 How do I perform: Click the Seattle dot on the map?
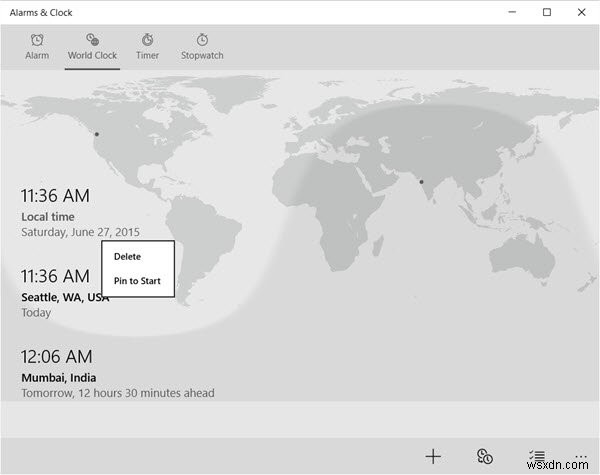97,134
